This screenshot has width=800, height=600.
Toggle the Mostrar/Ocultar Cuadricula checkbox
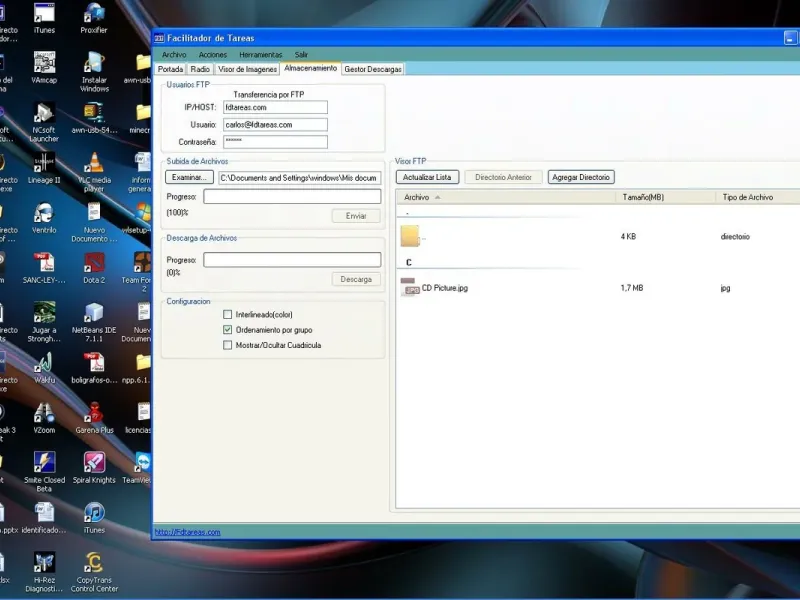(x=228, y=345)
